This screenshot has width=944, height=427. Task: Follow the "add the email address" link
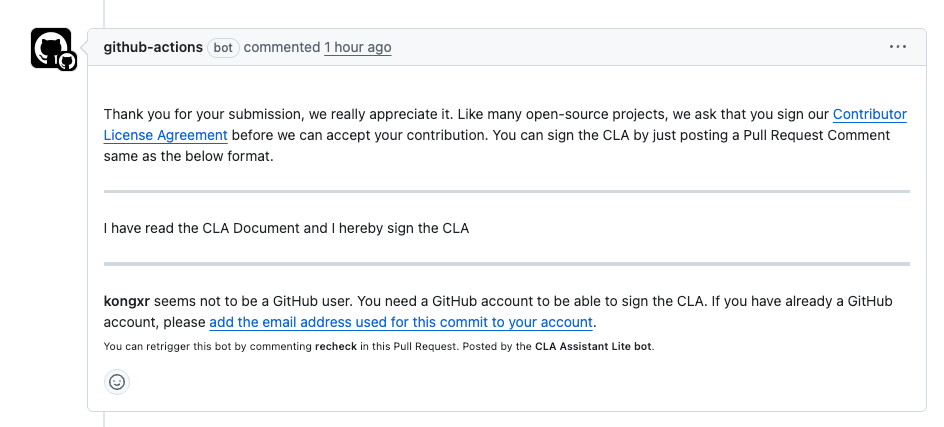401,322
